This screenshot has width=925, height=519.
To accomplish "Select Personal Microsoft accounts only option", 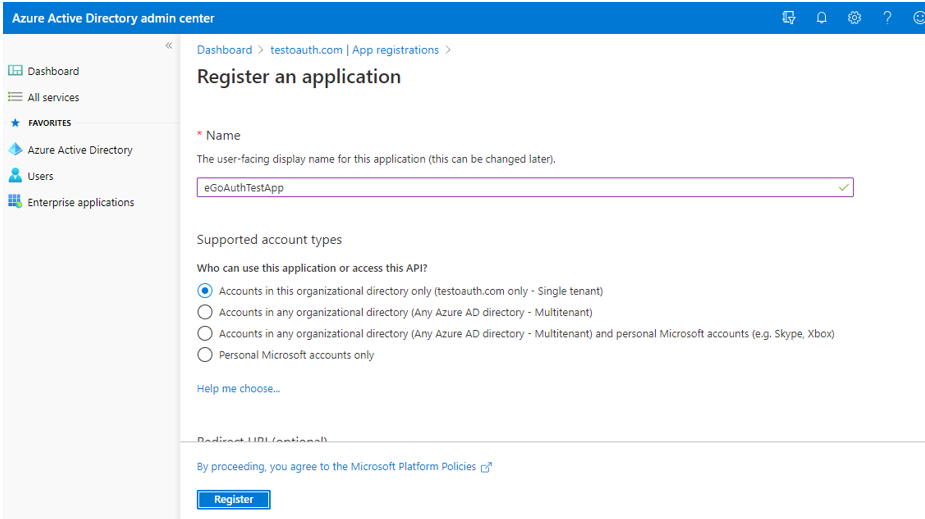I will [205, 354].
